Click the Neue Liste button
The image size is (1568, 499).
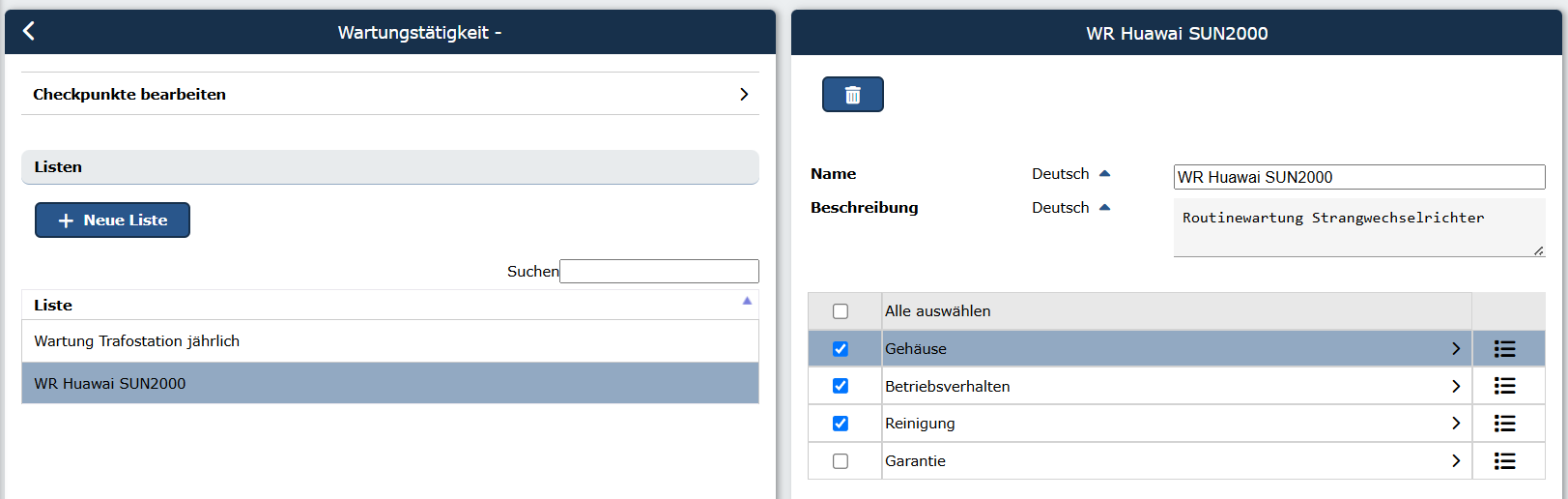[112, 220]
